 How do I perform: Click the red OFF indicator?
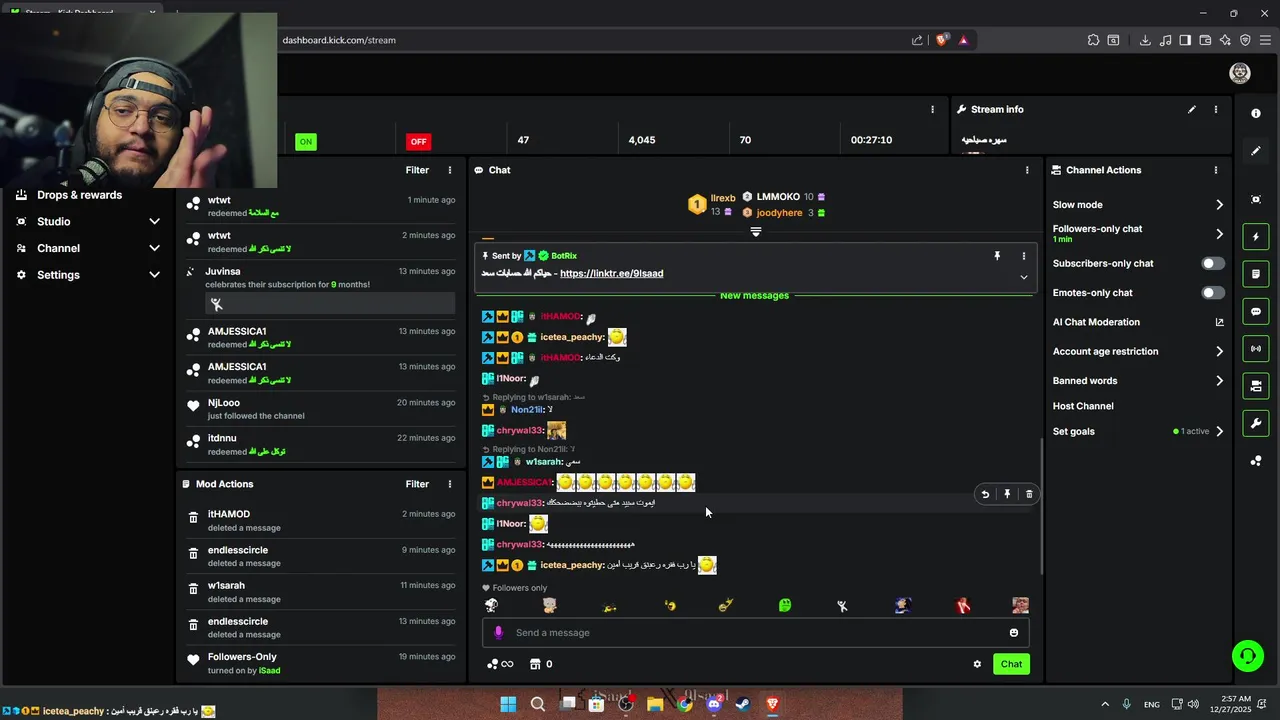[418, 141]
